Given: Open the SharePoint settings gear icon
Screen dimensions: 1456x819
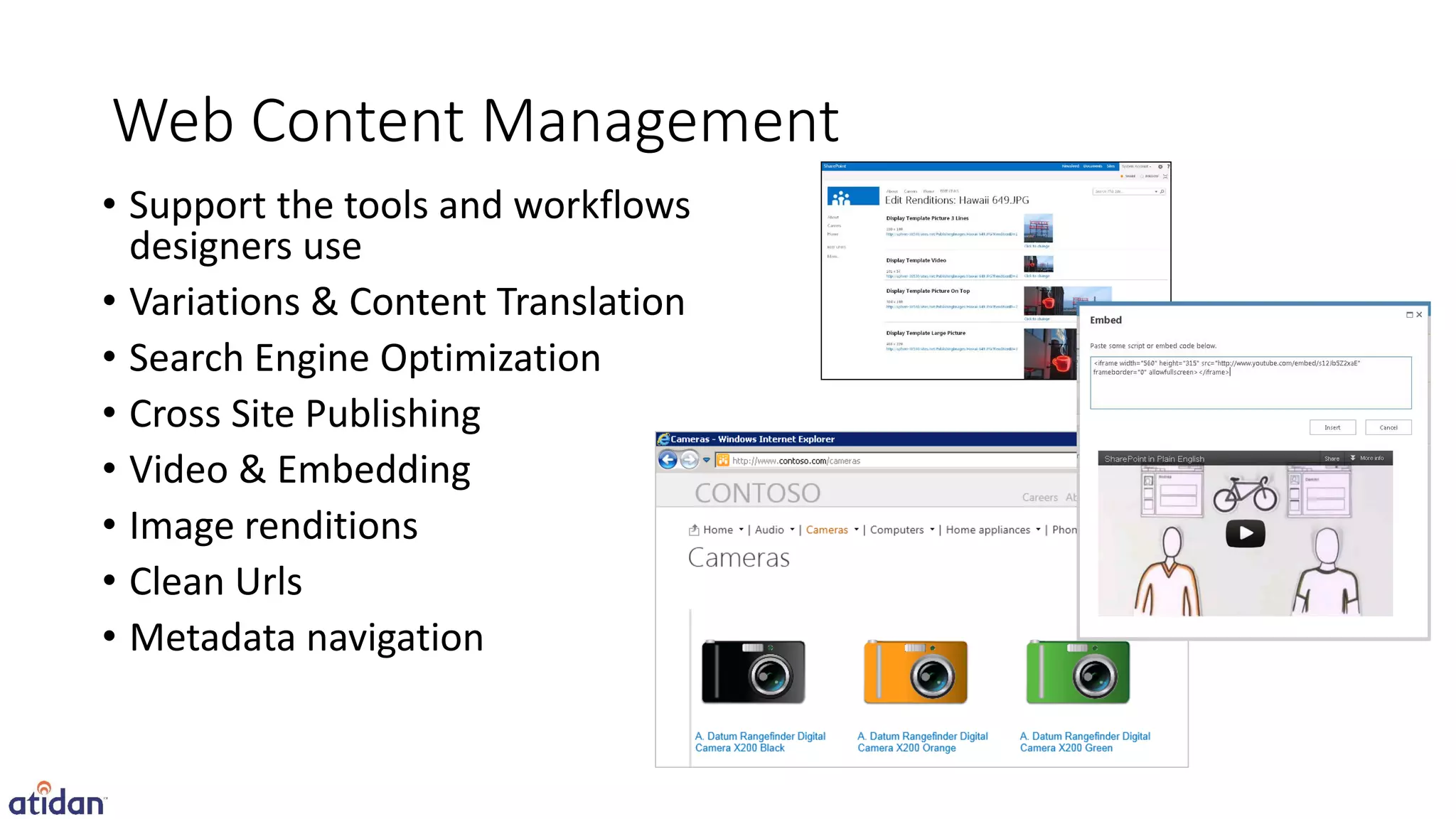Looking at the screenshot, I should pyautogui.click(x=1160, y=166).
